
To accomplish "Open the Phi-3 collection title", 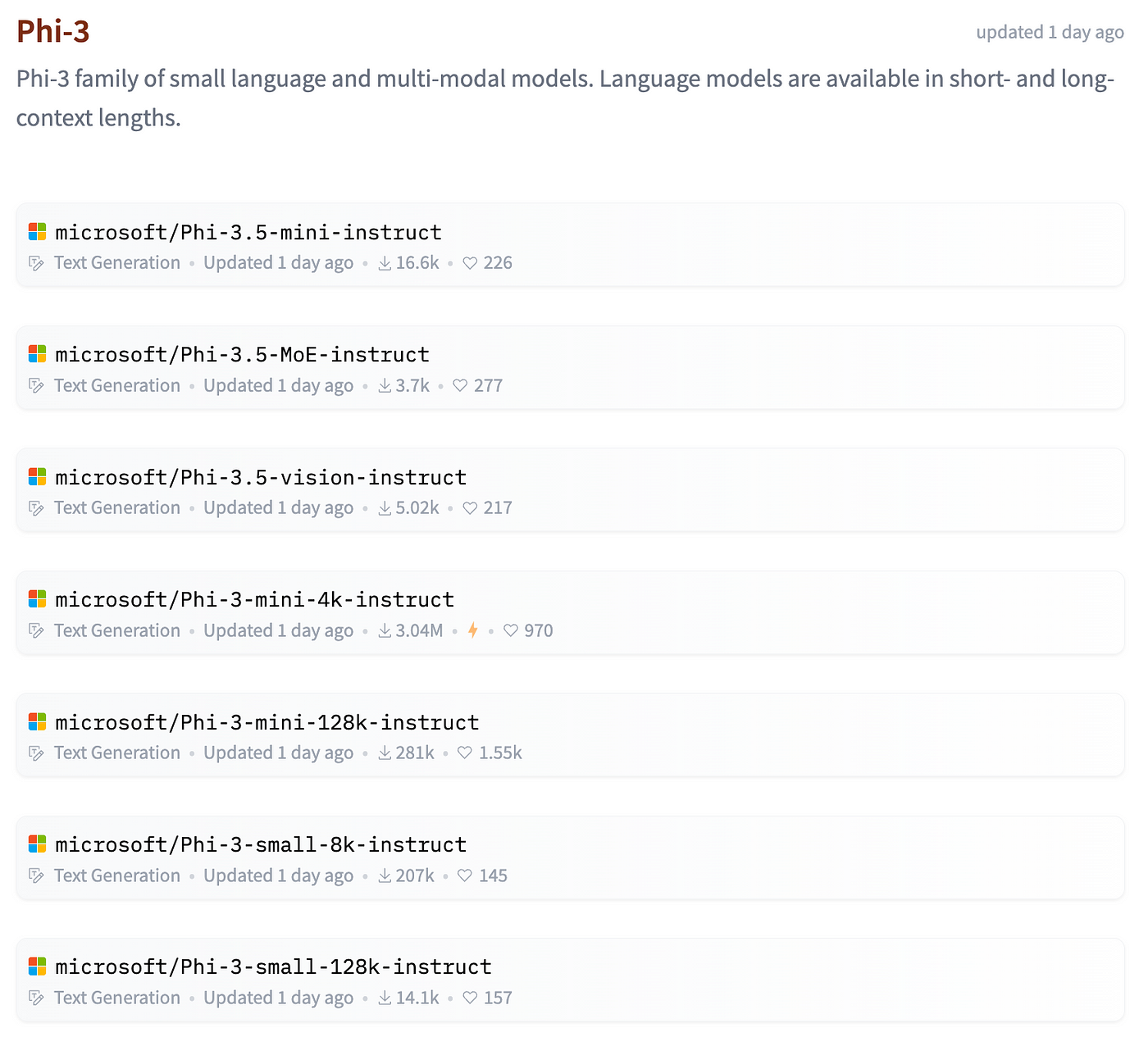I will pos(53,31).
